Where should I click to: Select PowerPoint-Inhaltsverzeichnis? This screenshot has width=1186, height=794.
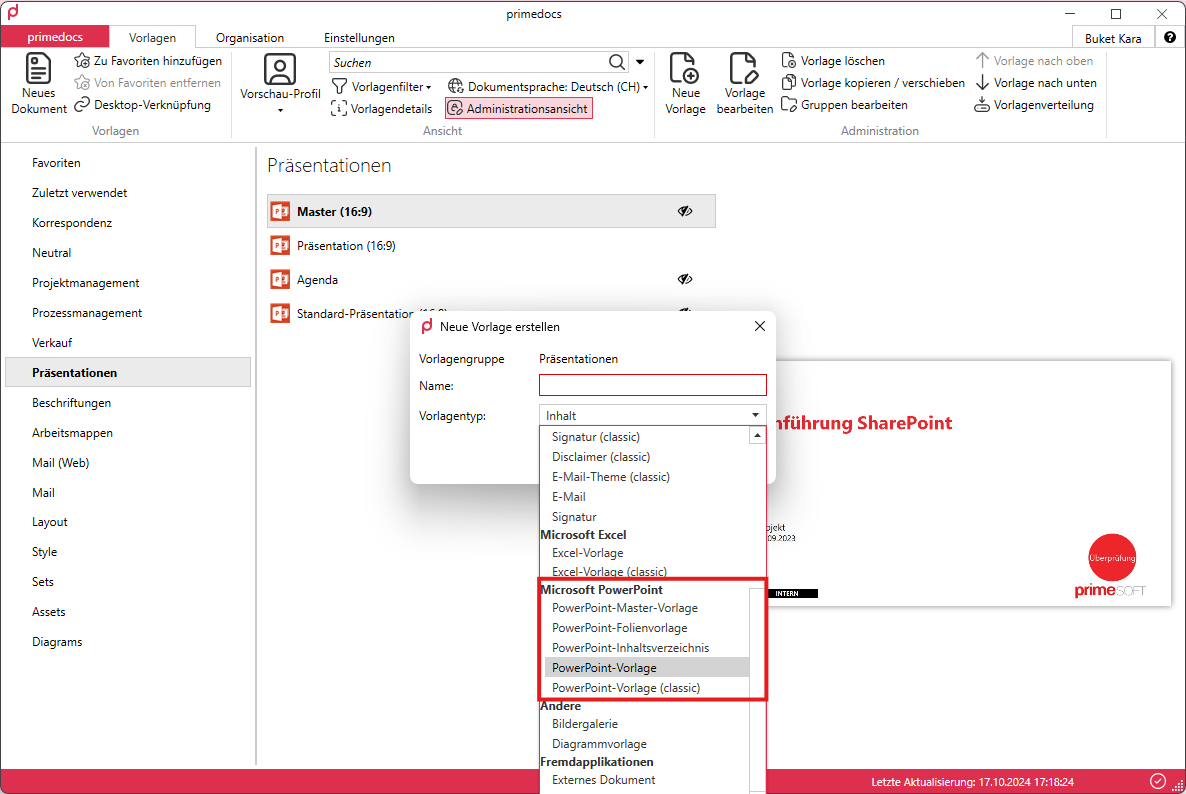(x=630, y=647)
